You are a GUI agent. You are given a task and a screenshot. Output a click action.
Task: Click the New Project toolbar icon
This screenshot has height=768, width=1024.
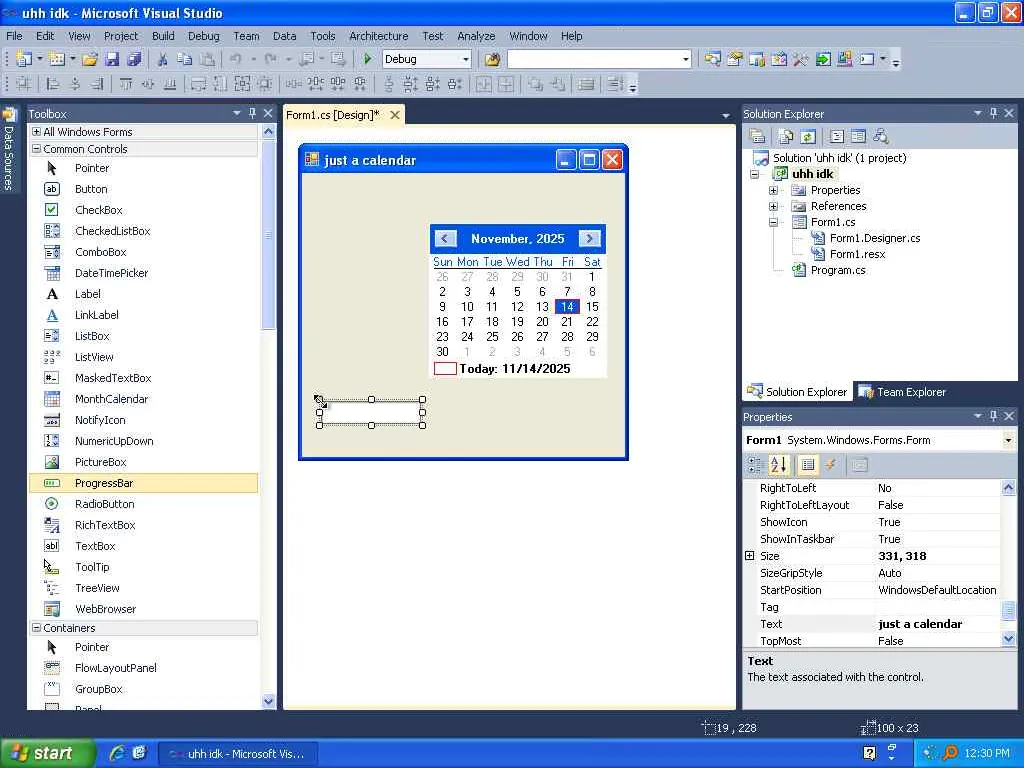click(x=24, y=59)
